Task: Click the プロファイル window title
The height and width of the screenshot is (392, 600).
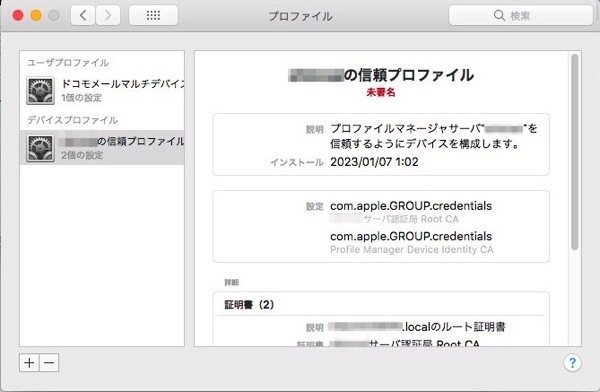Action: (300, 16)
